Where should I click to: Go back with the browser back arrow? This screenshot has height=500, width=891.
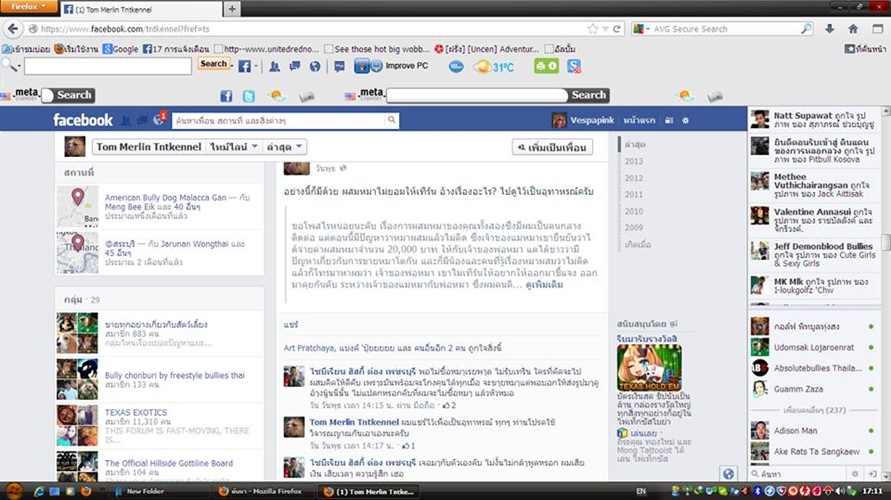pyautogui.click(x=13, y=28)
